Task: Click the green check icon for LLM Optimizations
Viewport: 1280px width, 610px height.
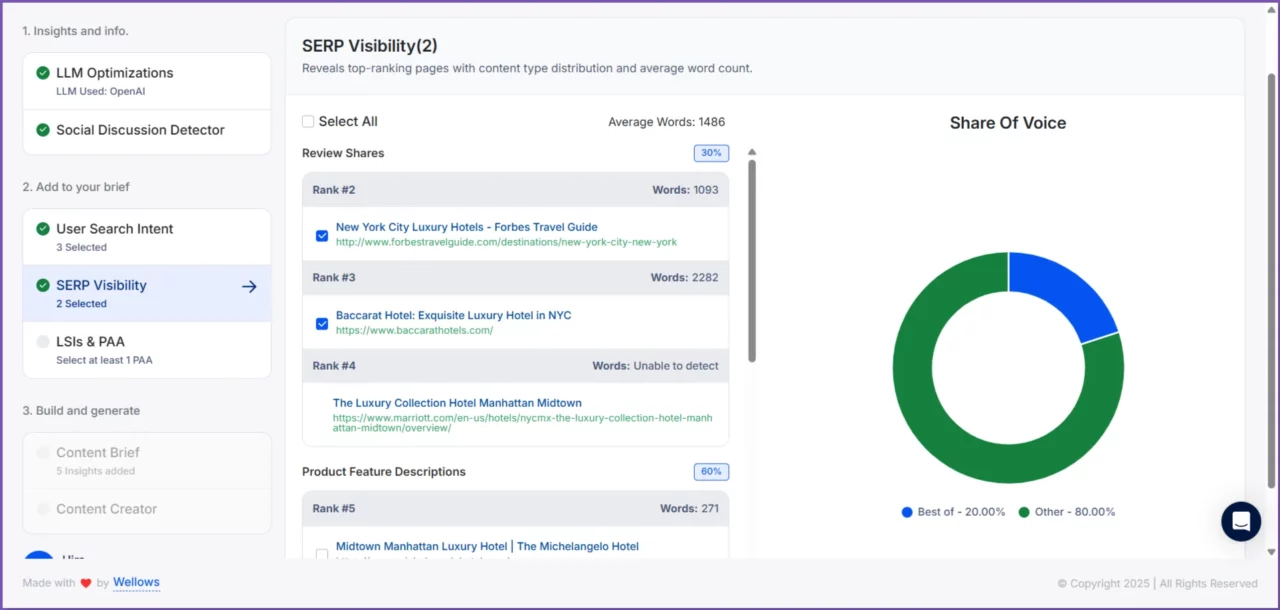Action: click(43, 73)
